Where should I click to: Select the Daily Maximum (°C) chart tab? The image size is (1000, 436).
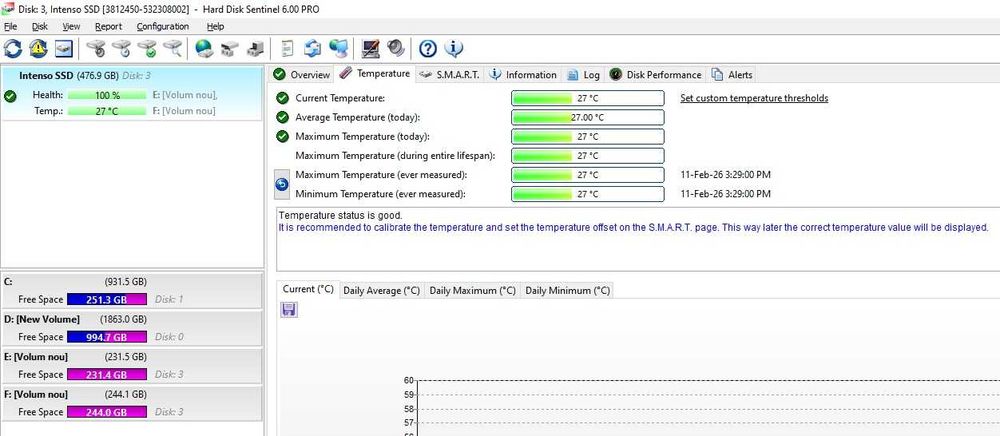pos(473,290)
